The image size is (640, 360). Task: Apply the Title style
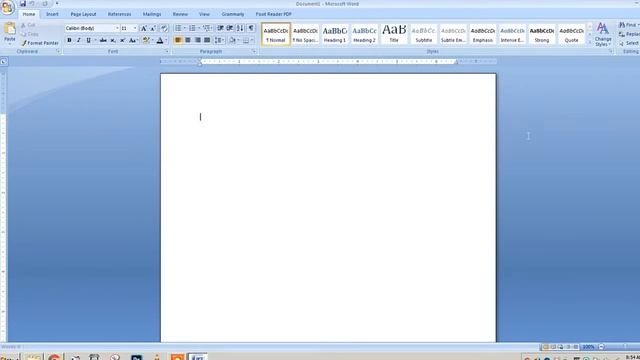click(x=394, y=34)
